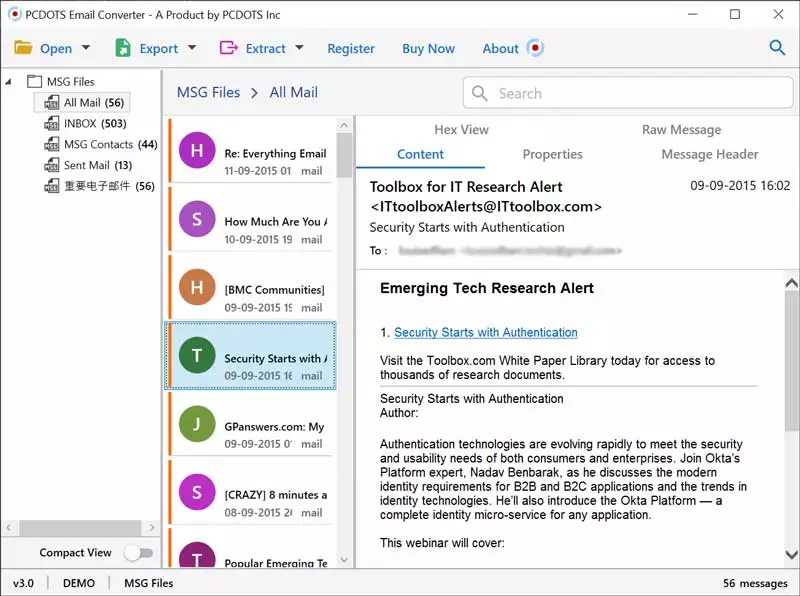Expand the Open dropdown arrow
This screenshot has width=800, height=596.
tap(86, 47)
